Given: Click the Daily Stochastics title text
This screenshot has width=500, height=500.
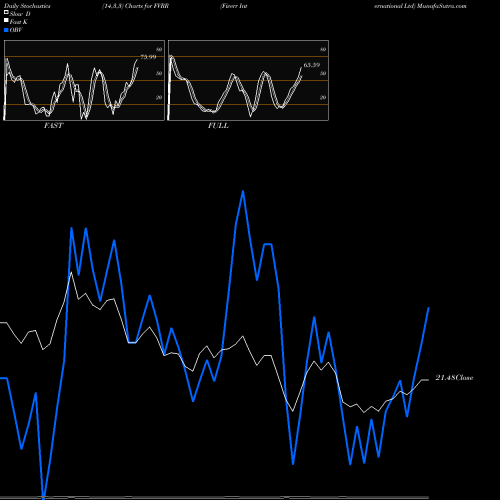Looking at the screenshot, I should (27, 6).
